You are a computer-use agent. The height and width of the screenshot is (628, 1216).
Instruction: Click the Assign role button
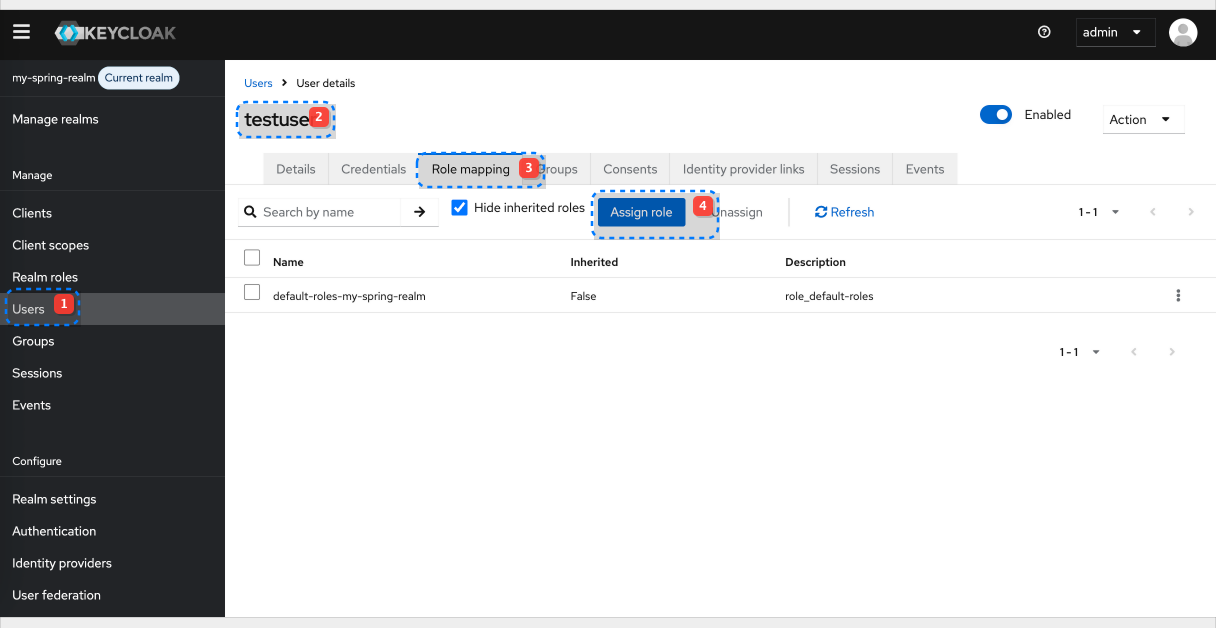tap(641, 211)
